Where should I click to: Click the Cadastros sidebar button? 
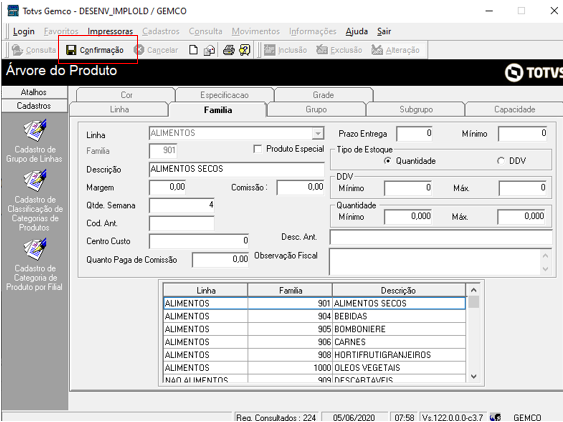34,106
